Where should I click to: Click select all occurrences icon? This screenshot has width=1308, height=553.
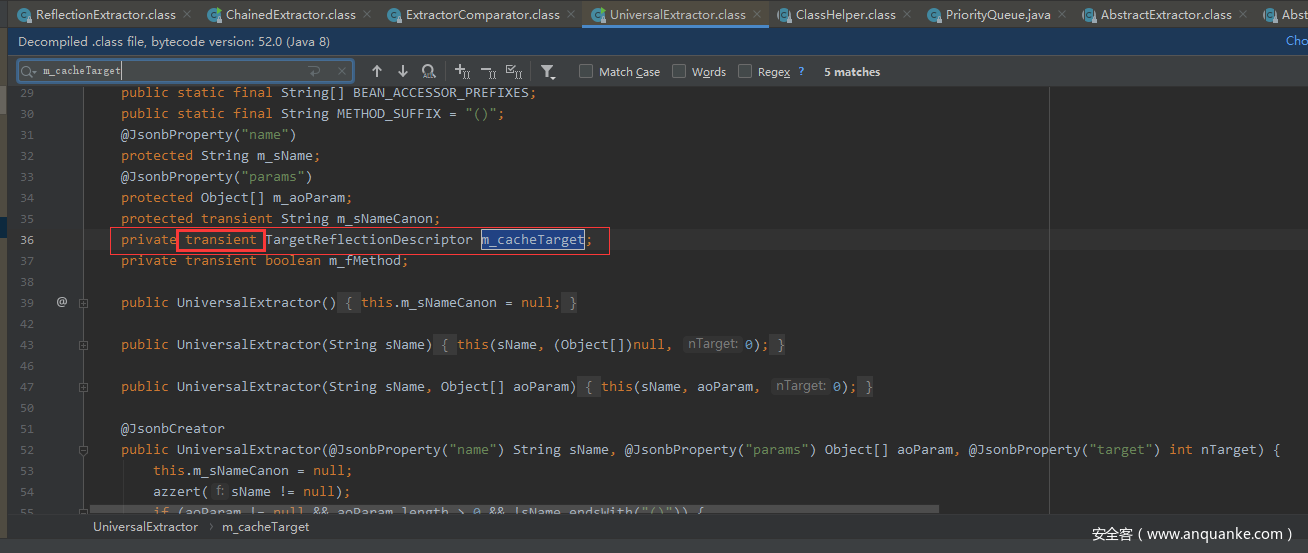(x=514, y=71)
